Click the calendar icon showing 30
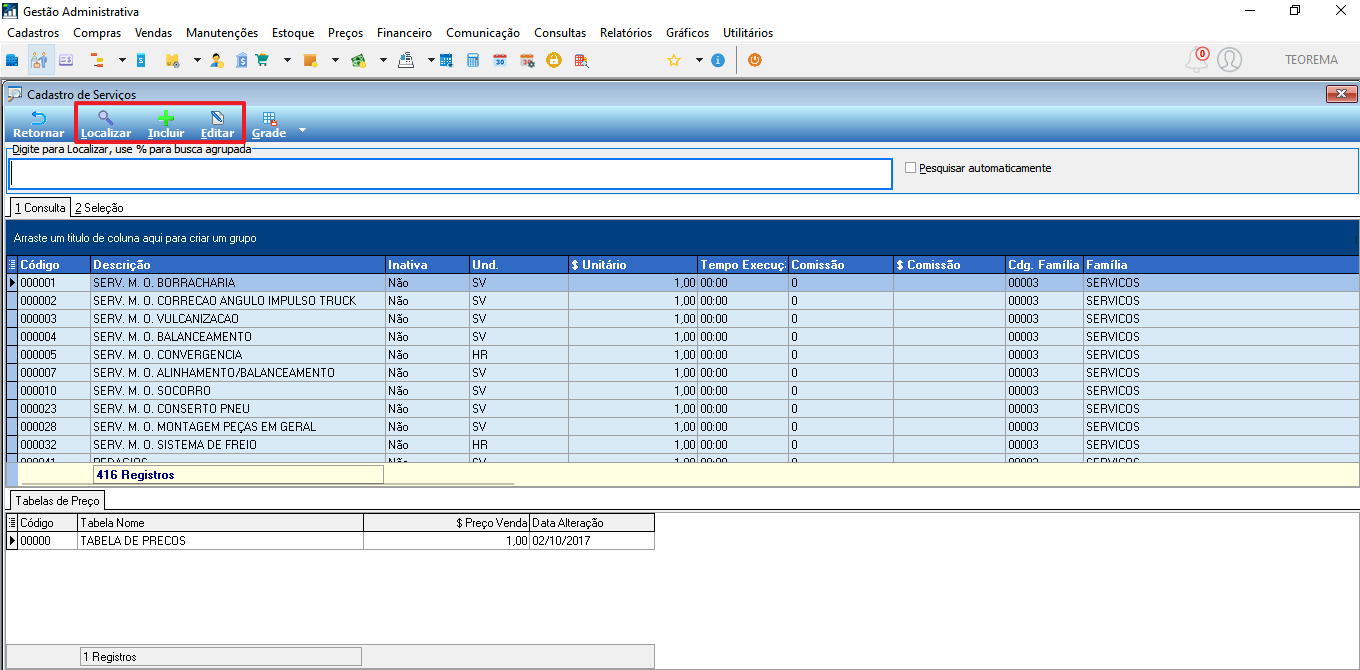The width and height of the screenshot is (1360, 670). 500,60
